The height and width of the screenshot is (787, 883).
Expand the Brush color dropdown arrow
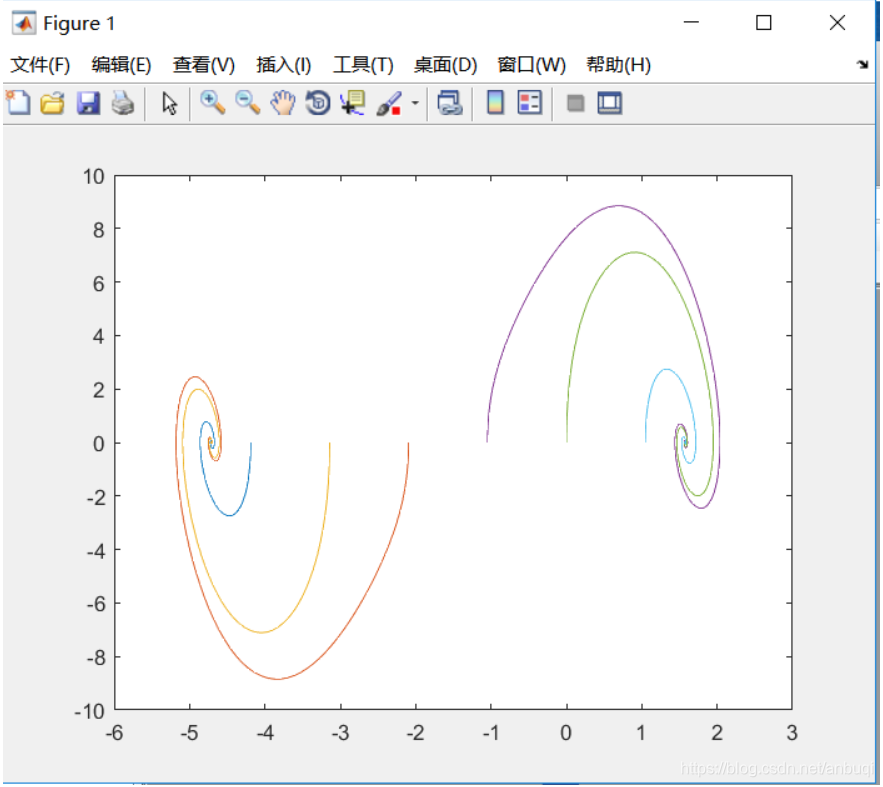pos(415,103)
